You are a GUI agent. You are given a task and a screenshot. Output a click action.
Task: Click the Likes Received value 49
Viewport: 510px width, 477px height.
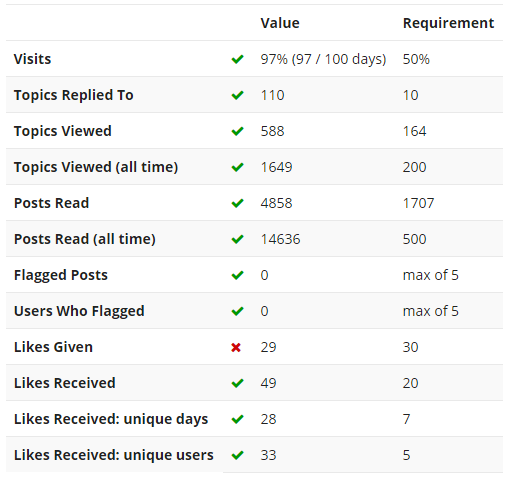(268, 383)
